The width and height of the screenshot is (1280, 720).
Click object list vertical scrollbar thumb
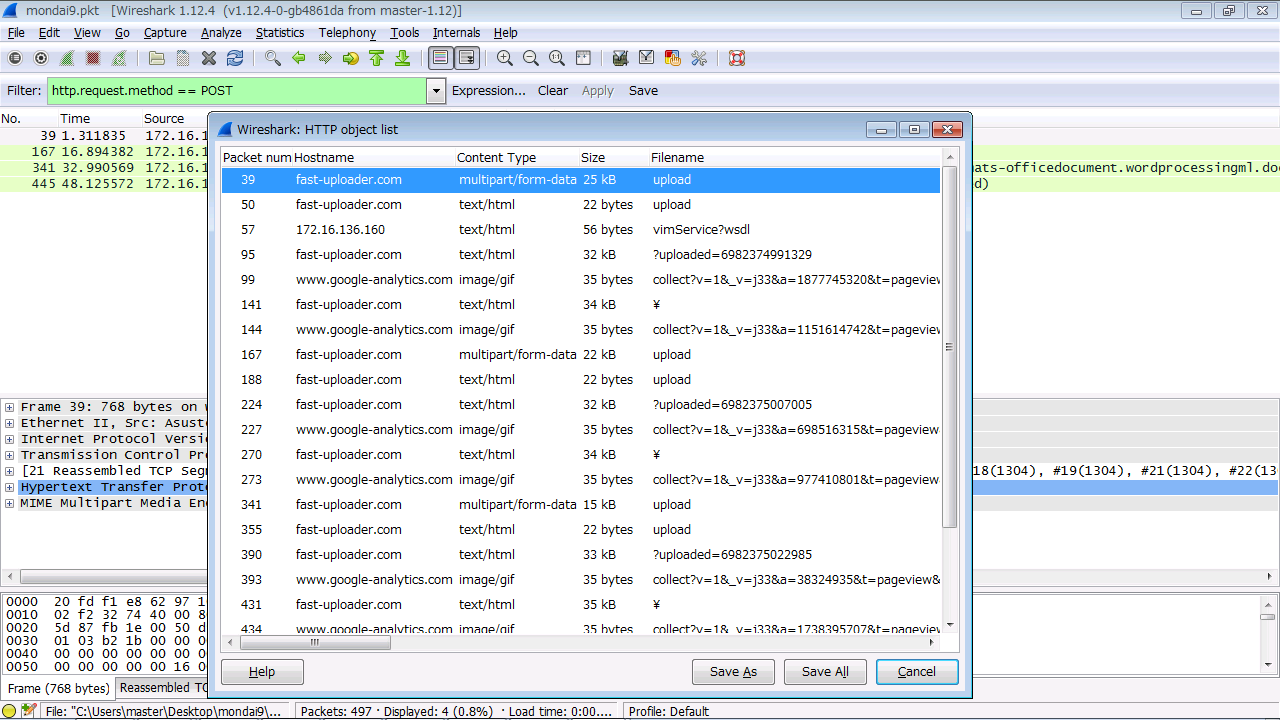(950, 346)
